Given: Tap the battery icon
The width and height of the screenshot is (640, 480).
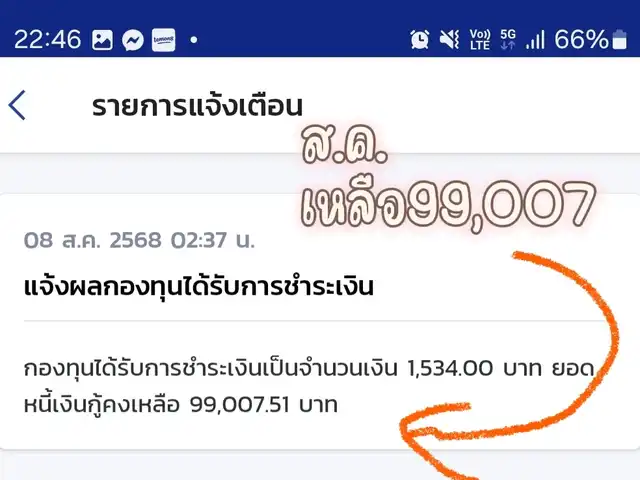Looking at the screenshot, I should (620, 40).
